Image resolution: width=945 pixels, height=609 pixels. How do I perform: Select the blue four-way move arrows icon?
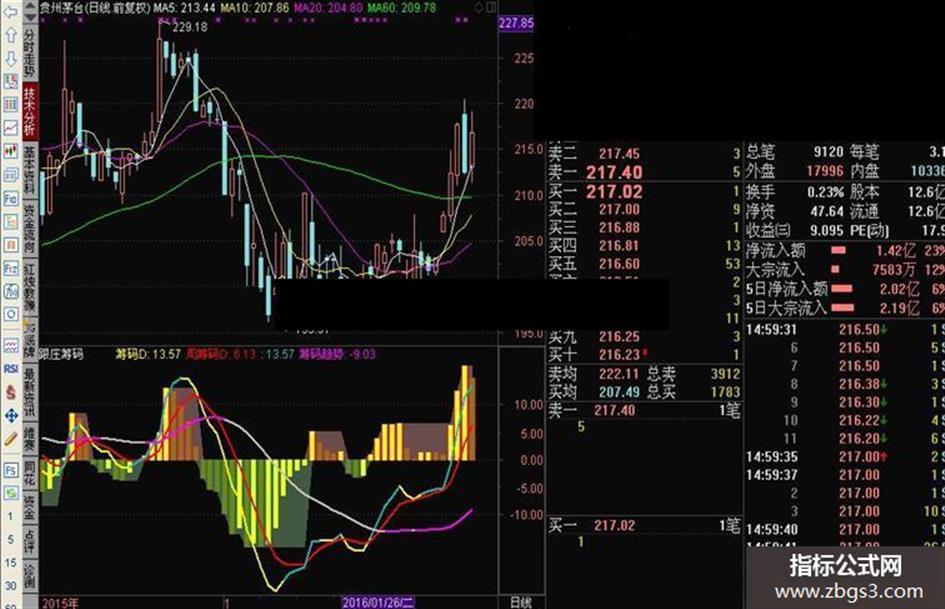pyautogui.click(x=10, y=415)
